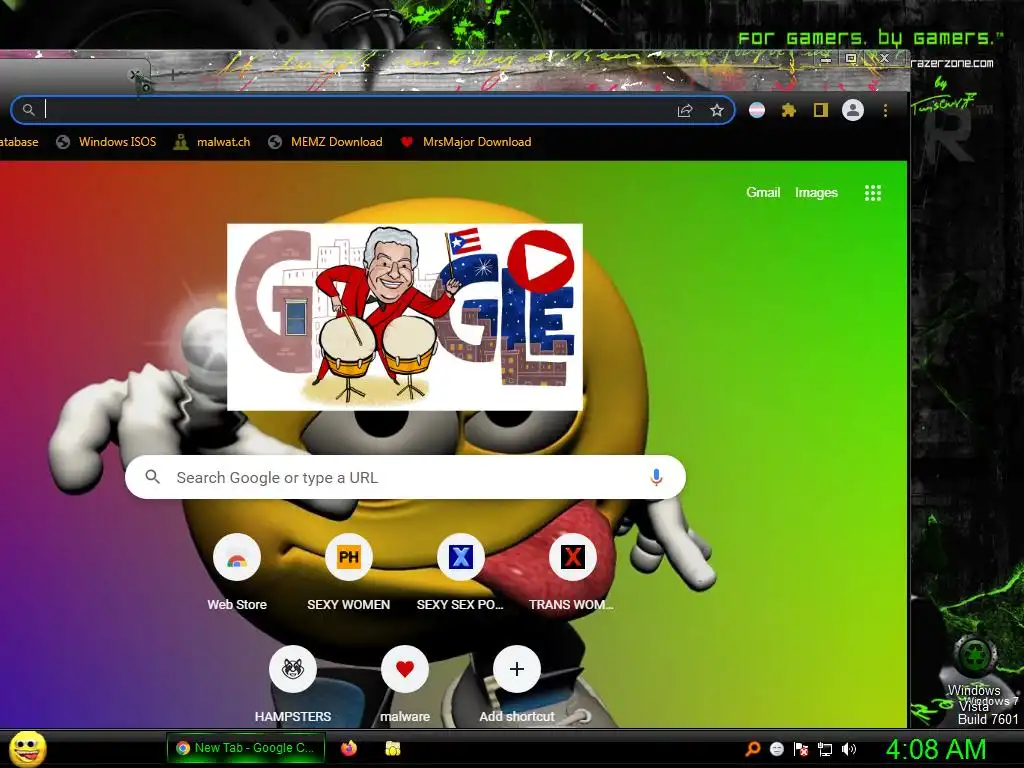This screenshot has width=1024, height=768.
Task: Open the malwat.ch bookmark
Action: point(212,142)
